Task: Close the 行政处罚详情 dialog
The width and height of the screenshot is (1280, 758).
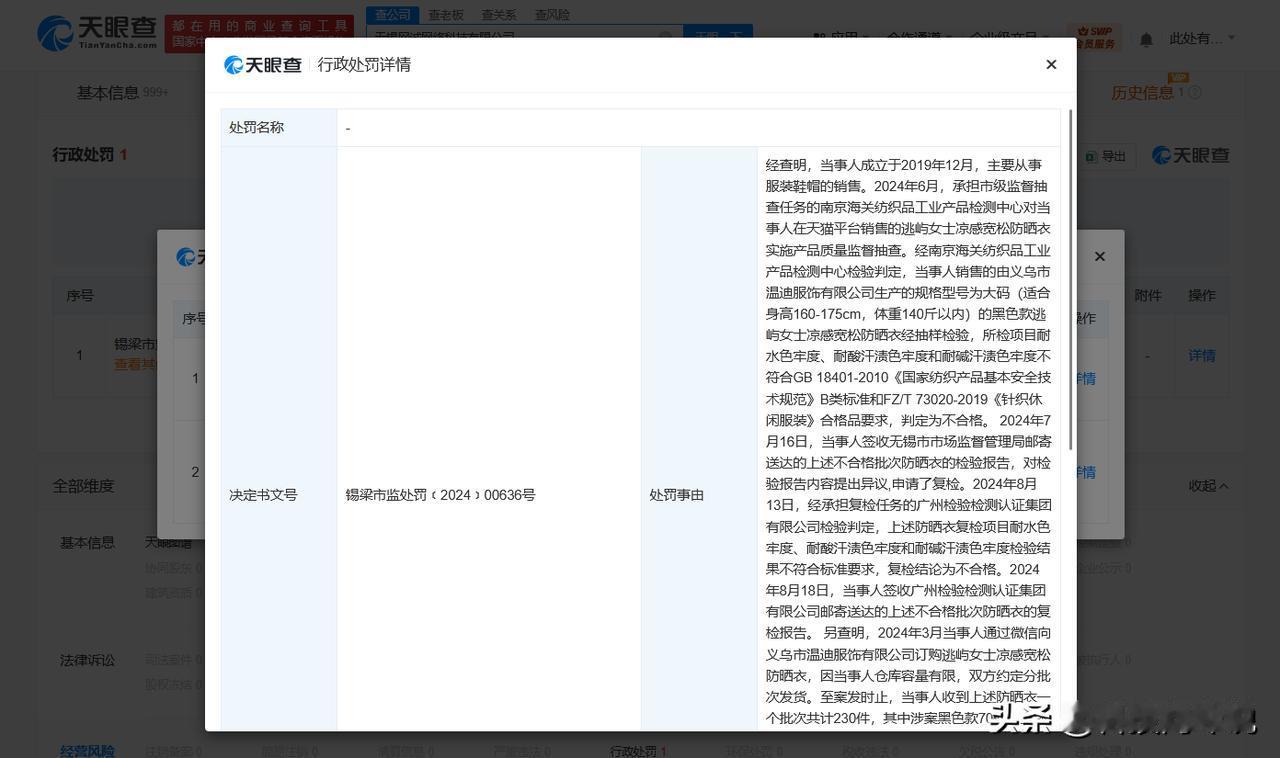Action: [1051, 64]
